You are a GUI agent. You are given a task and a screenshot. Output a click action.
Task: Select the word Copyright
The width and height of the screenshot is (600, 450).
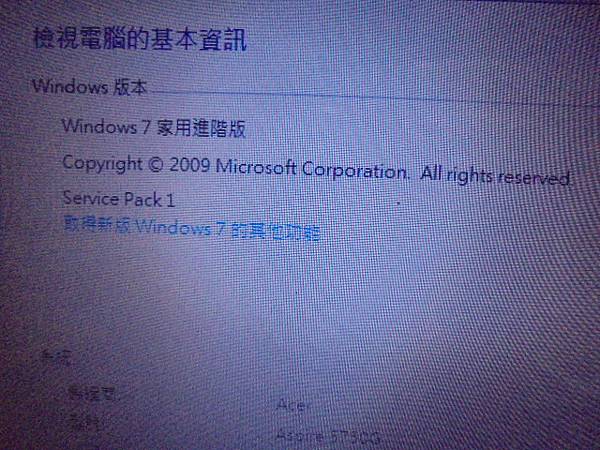coord(103,163)
